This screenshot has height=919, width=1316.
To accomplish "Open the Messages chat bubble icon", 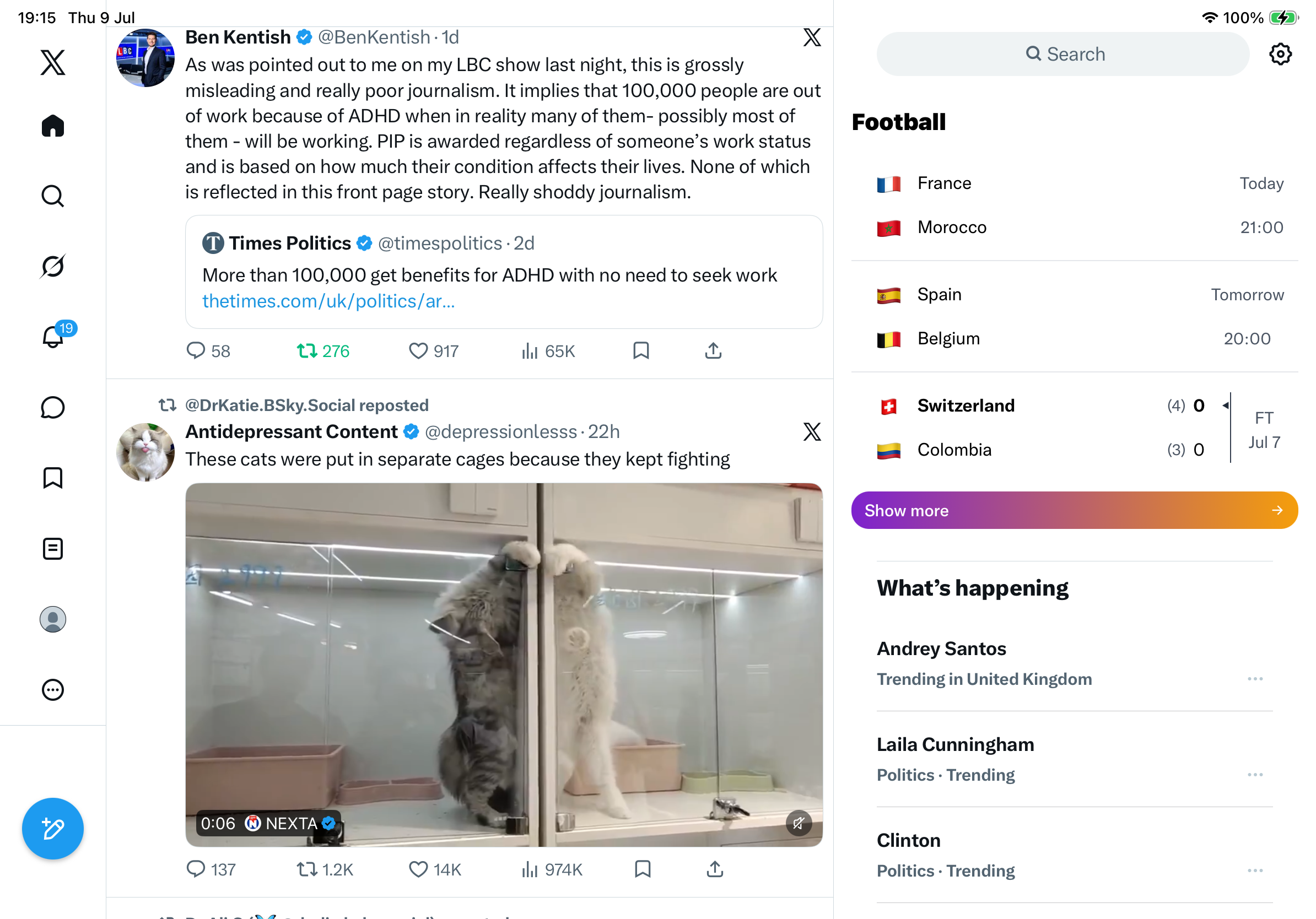I will pos(53,407).
